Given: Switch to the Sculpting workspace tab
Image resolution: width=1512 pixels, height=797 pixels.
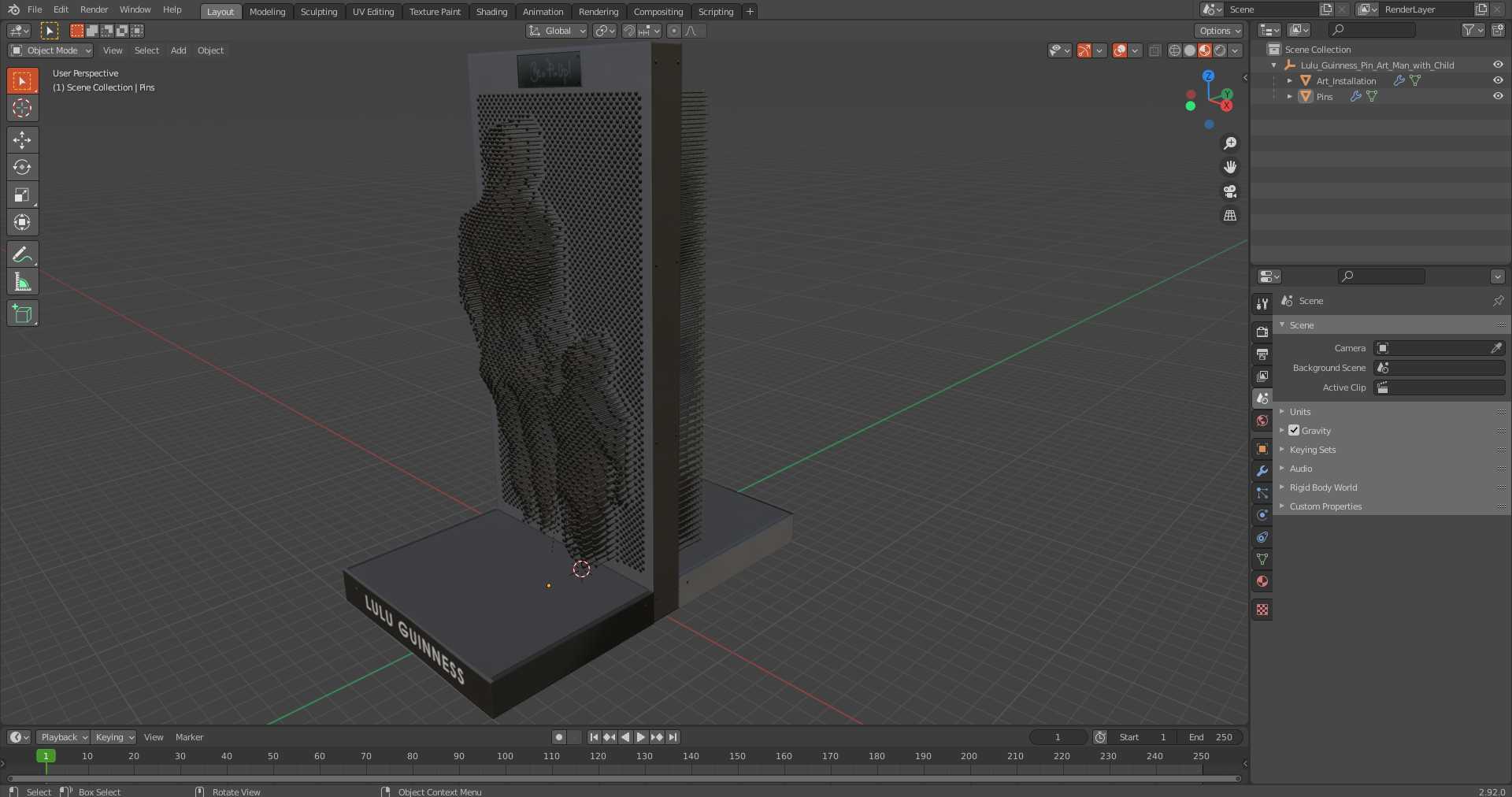Looking at the screenshot, I should pos(319,12).
